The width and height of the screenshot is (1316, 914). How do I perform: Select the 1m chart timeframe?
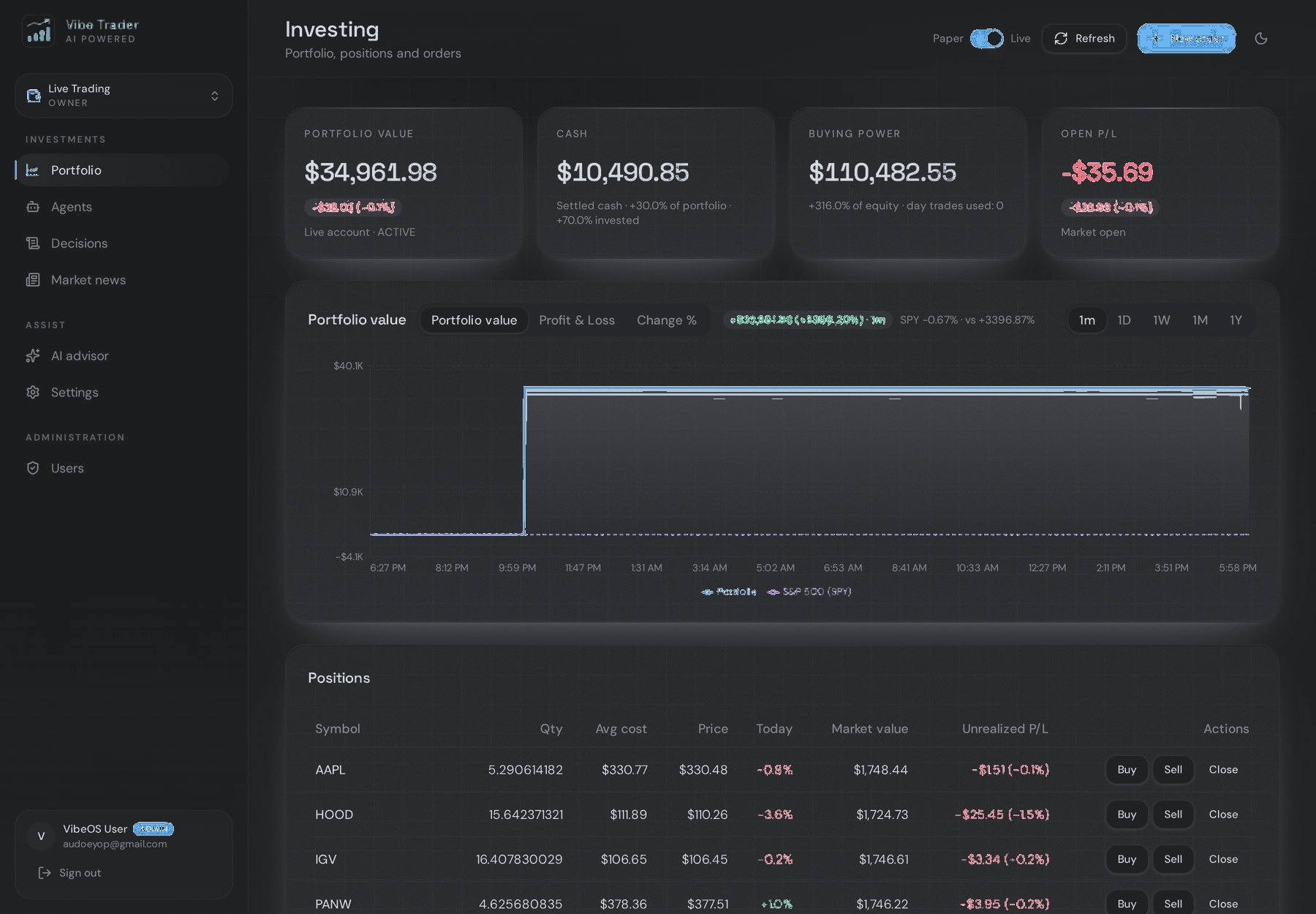(x=1087, y=320)
